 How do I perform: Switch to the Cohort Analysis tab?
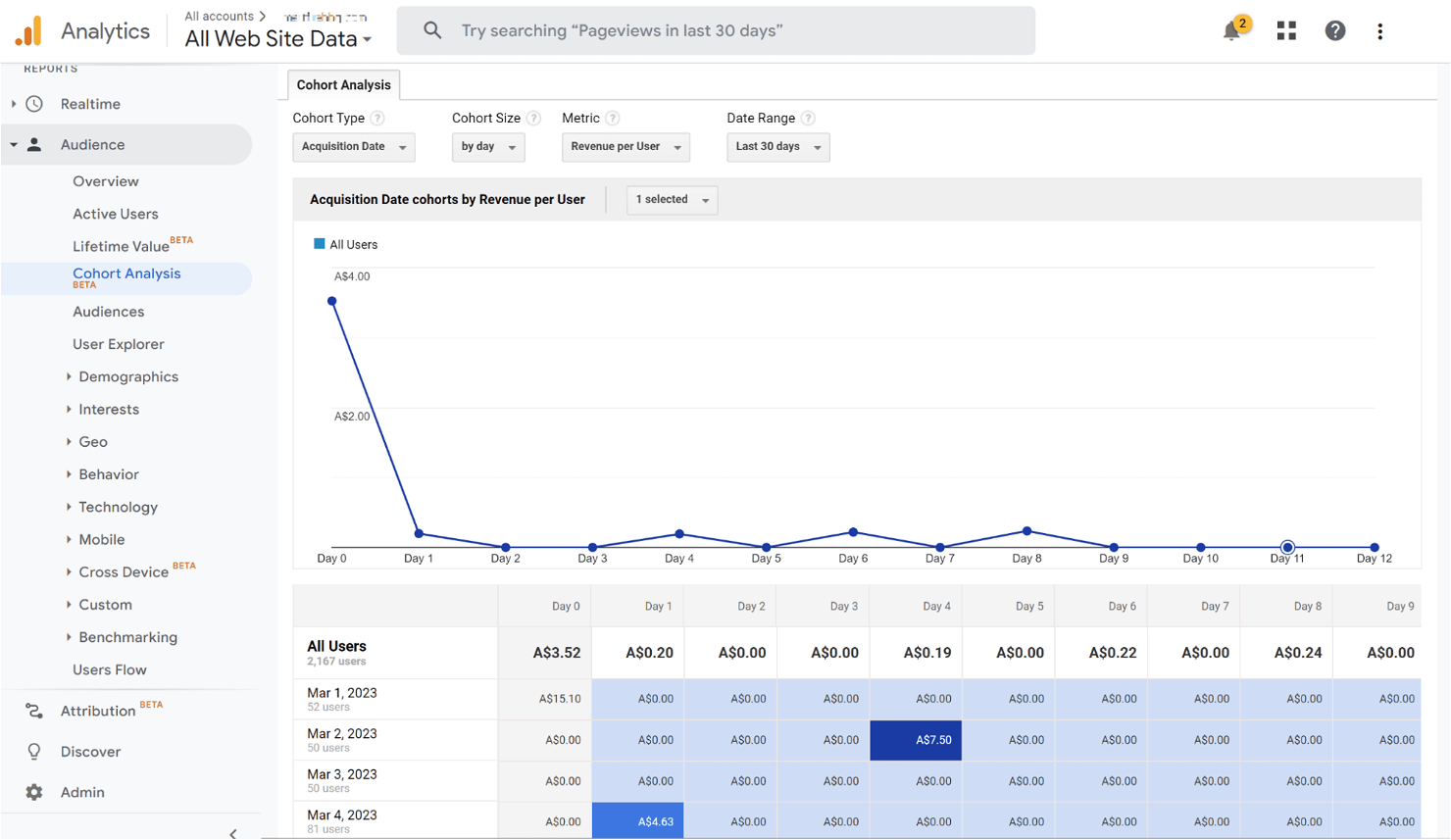coord(343,85)
